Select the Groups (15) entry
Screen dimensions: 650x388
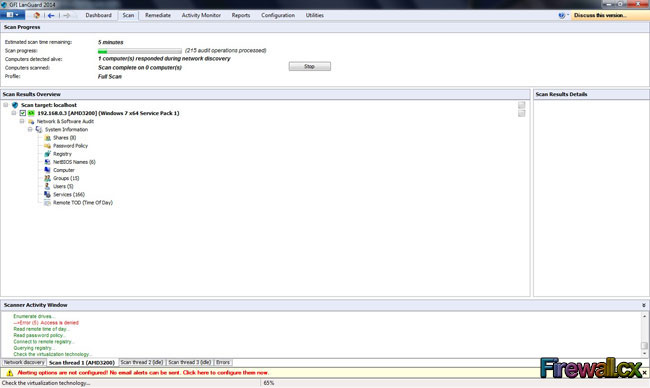66,178
